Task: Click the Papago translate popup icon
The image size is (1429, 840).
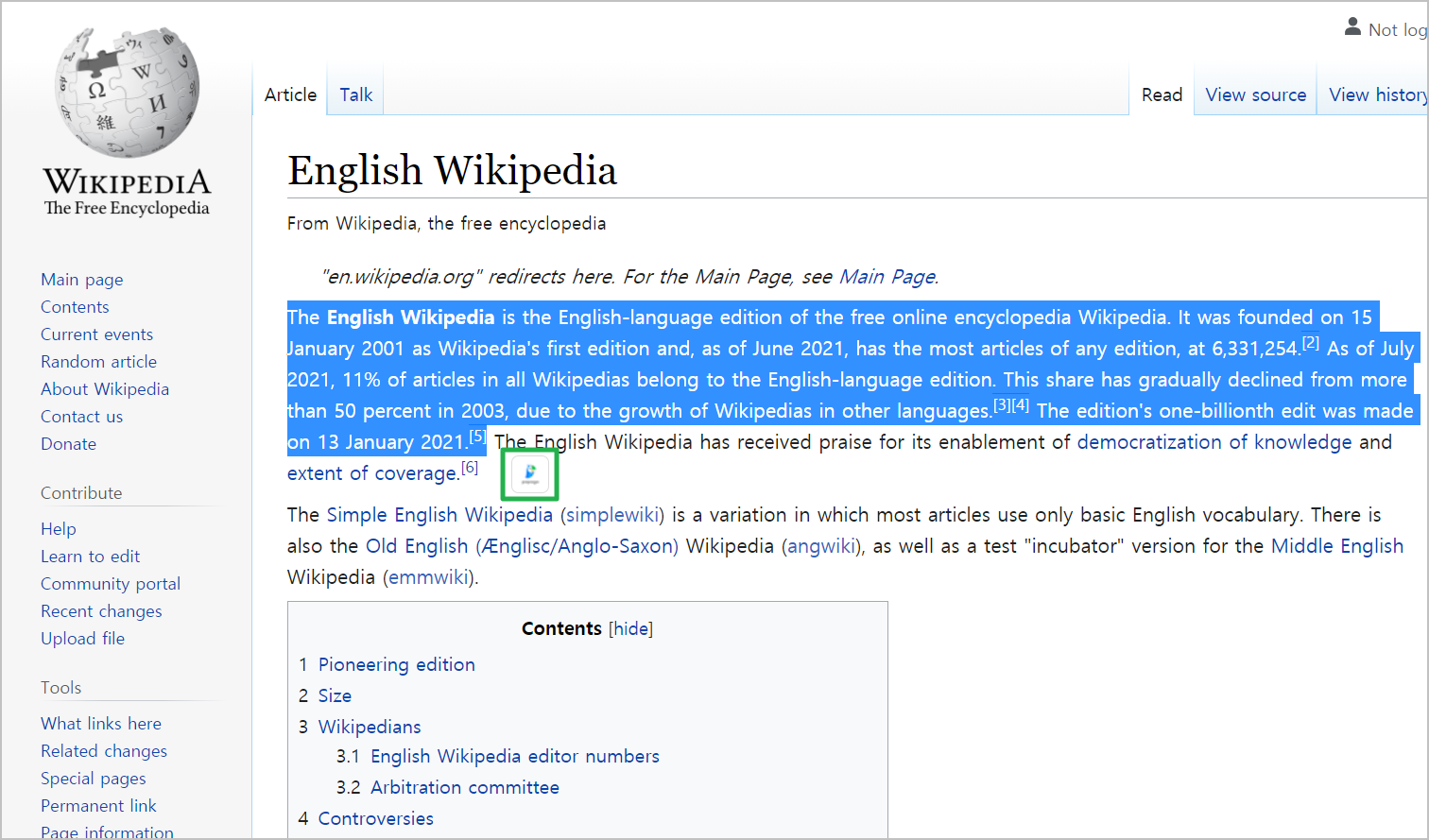Action: [530, 474]
